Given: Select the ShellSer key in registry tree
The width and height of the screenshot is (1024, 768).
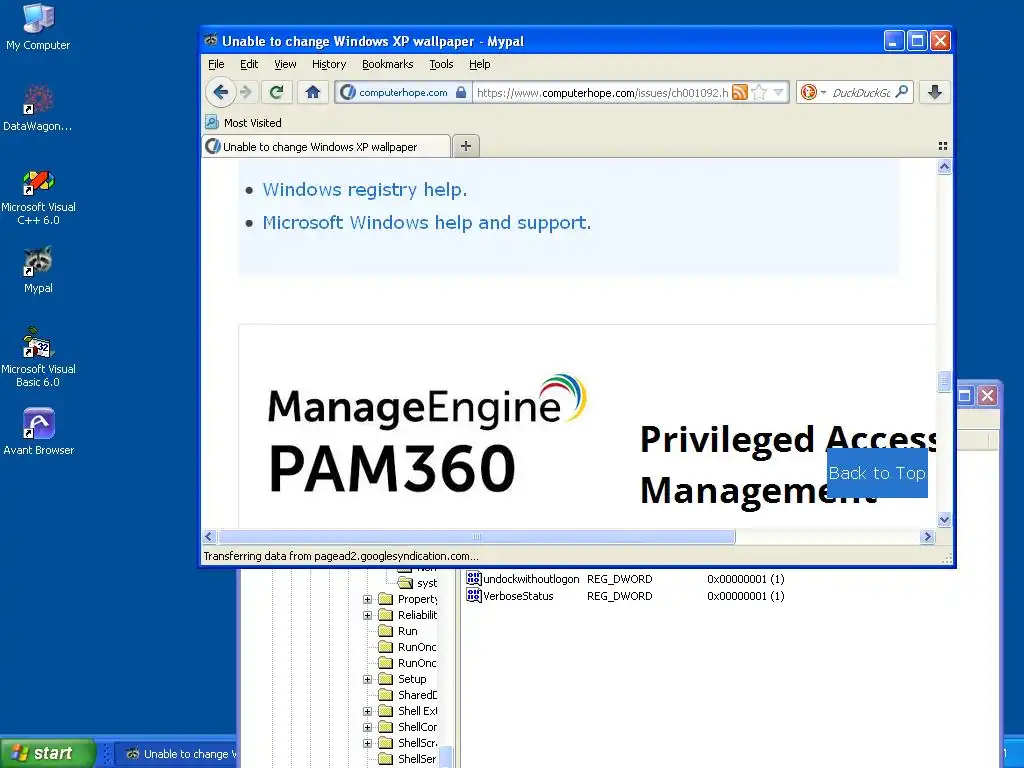Looking at the screenshot, I should 417,759.
